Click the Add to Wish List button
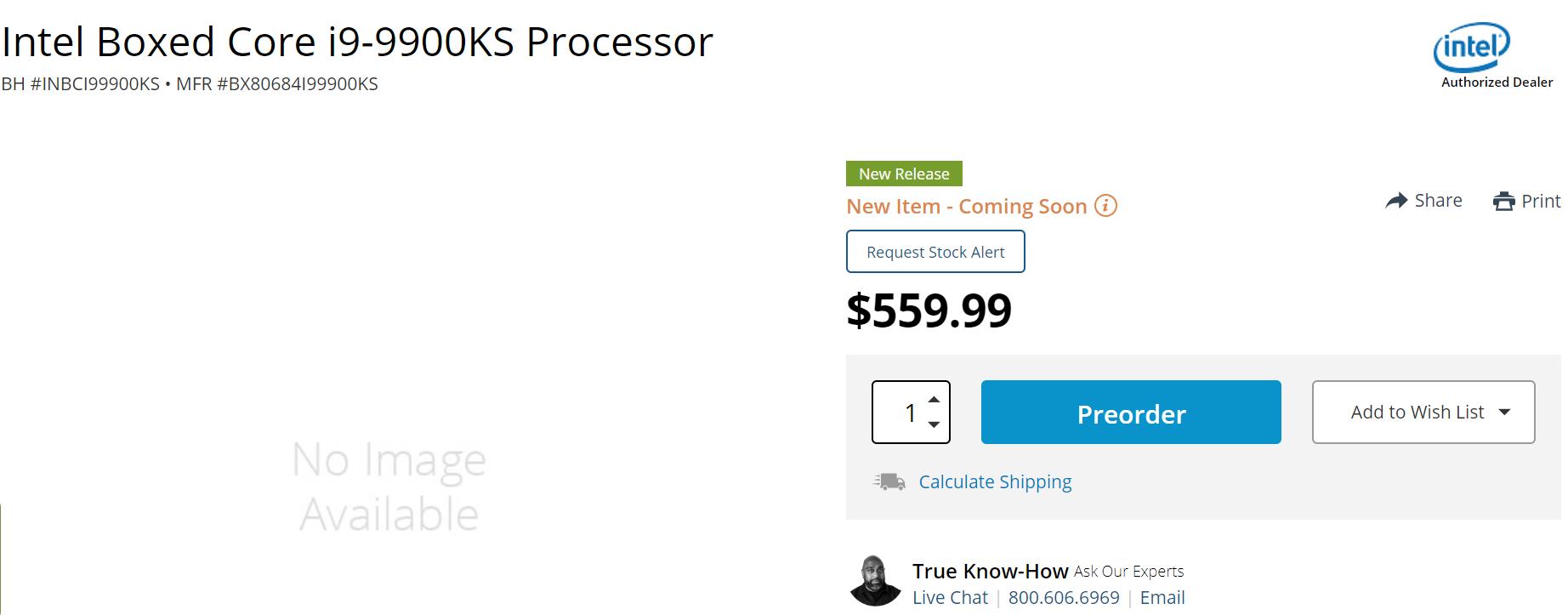 [1423, 413]
